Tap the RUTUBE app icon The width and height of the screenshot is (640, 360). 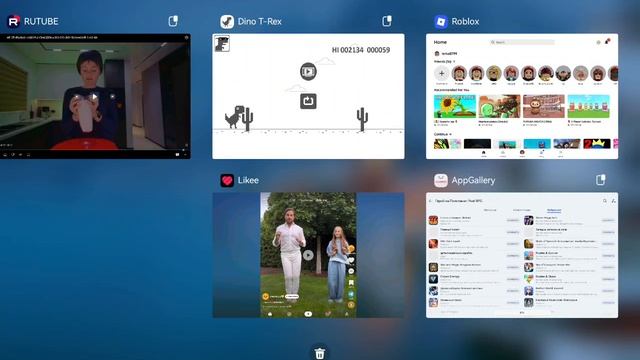[x=14, y=21]
